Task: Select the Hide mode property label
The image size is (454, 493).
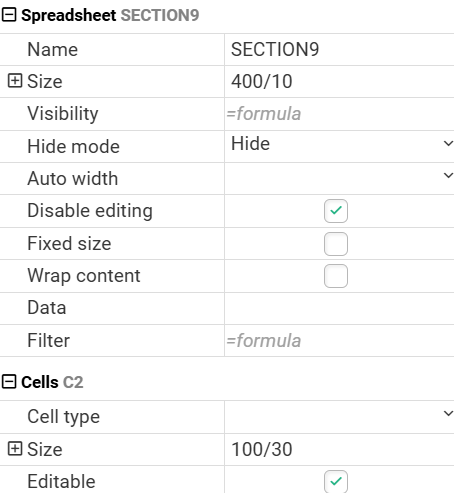Action: 73,146
